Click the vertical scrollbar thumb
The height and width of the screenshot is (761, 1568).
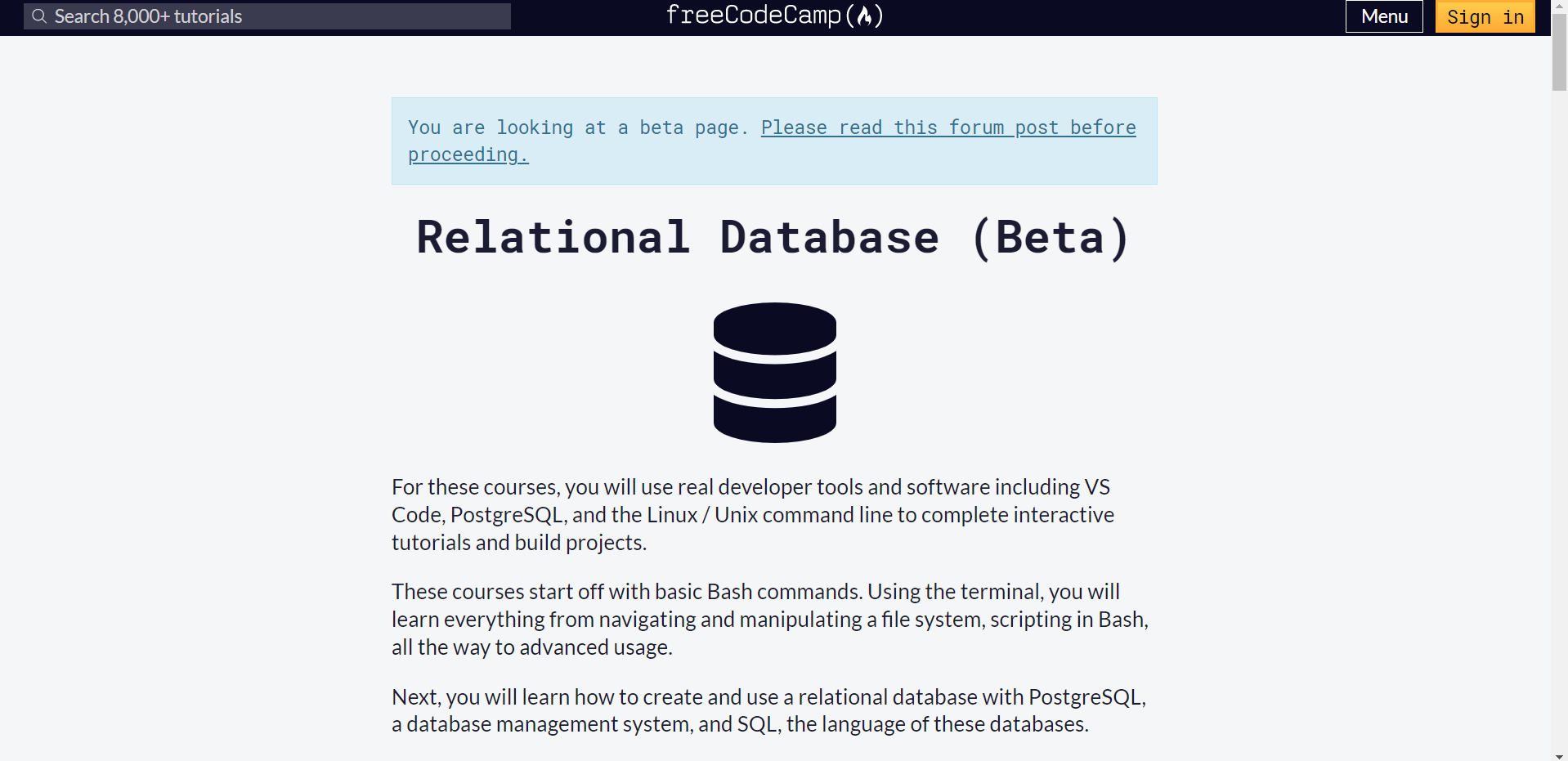point(1559,51)
